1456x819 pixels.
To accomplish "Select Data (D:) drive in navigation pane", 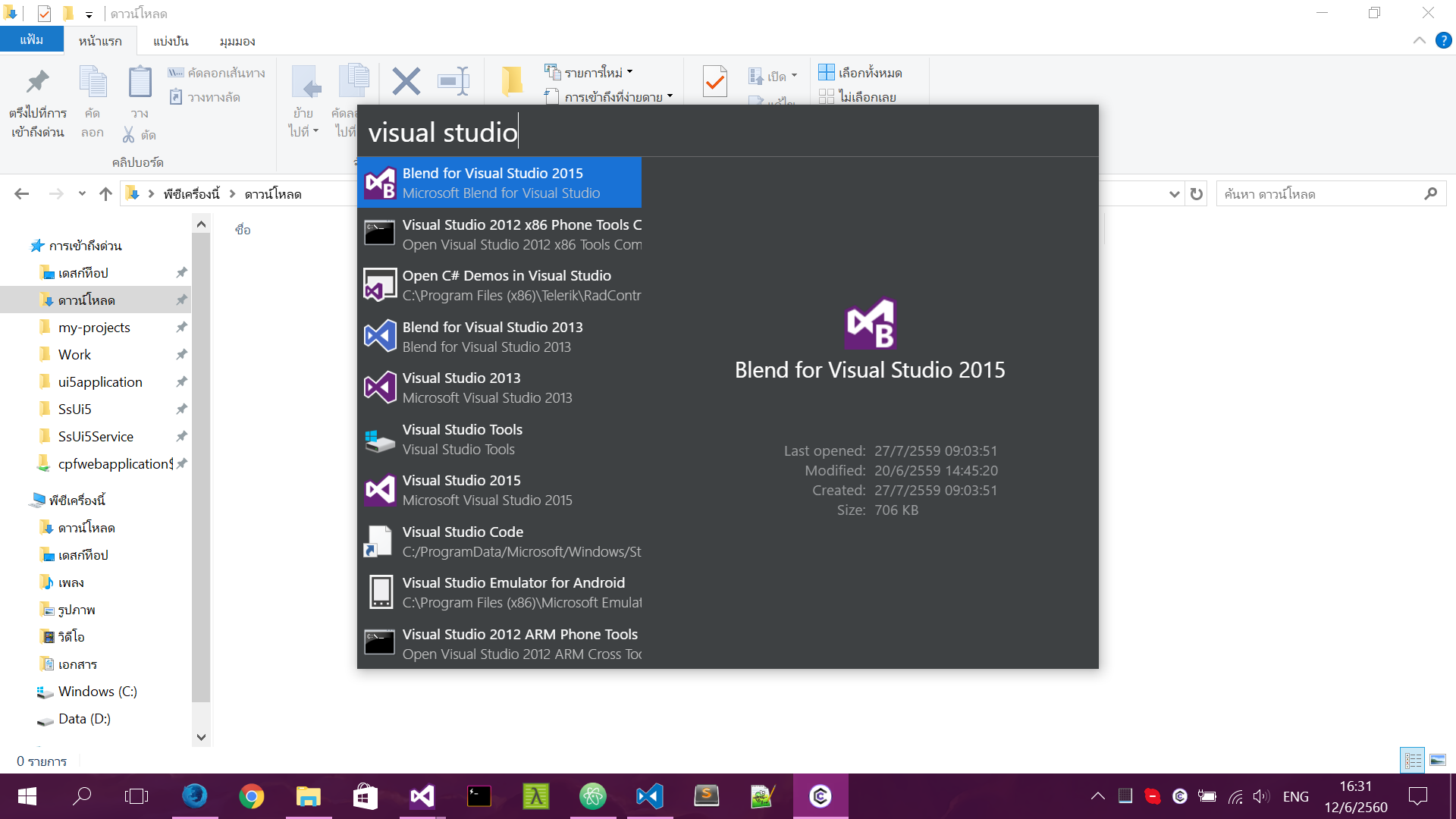I will coord(84,719).
